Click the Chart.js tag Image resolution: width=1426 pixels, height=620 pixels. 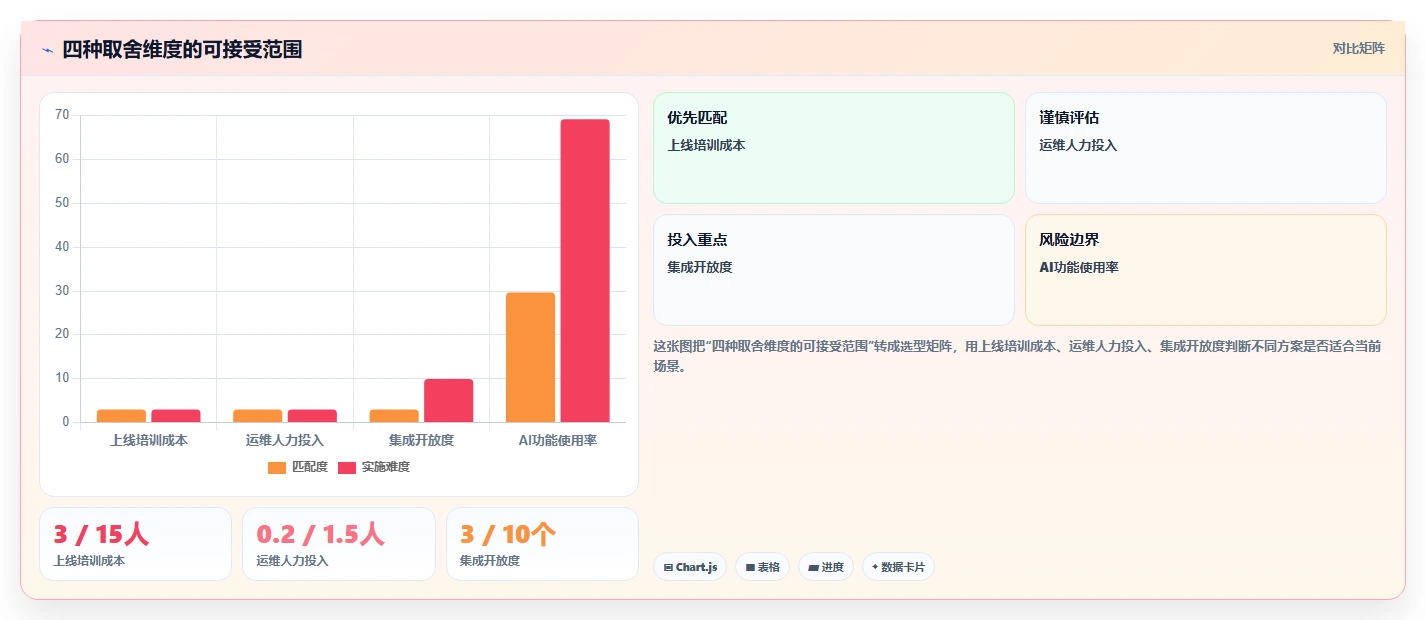pyautogui.click(x=690, y=567)
